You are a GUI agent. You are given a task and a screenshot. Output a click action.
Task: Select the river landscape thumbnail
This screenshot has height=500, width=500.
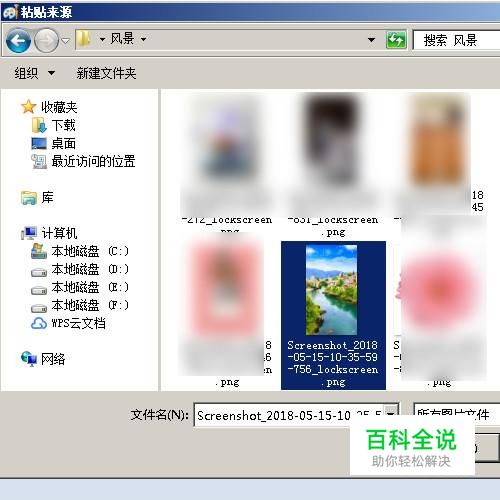(x=332, y=290)
